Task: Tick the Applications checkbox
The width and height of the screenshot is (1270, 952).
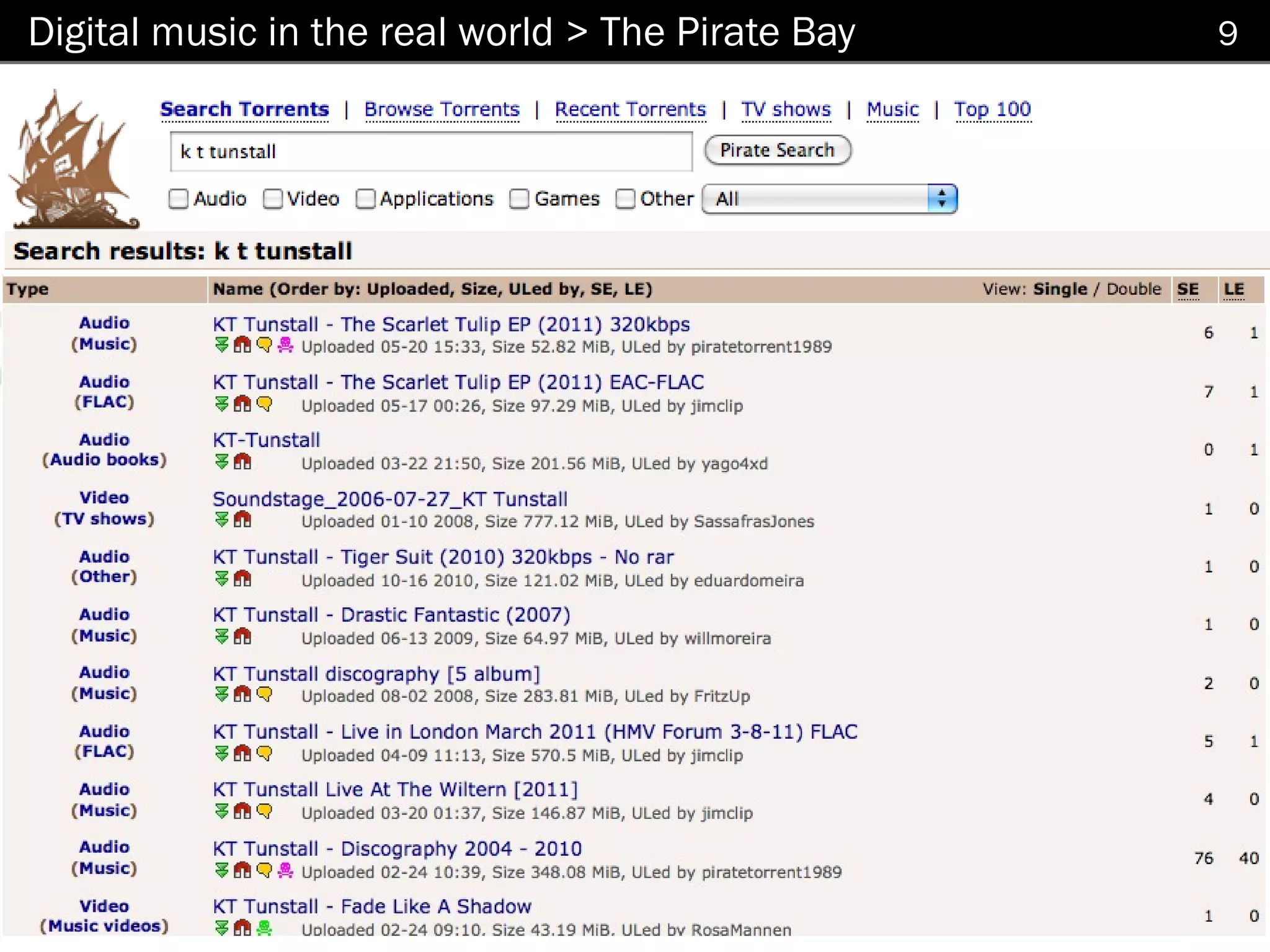Action: point(366,199)
